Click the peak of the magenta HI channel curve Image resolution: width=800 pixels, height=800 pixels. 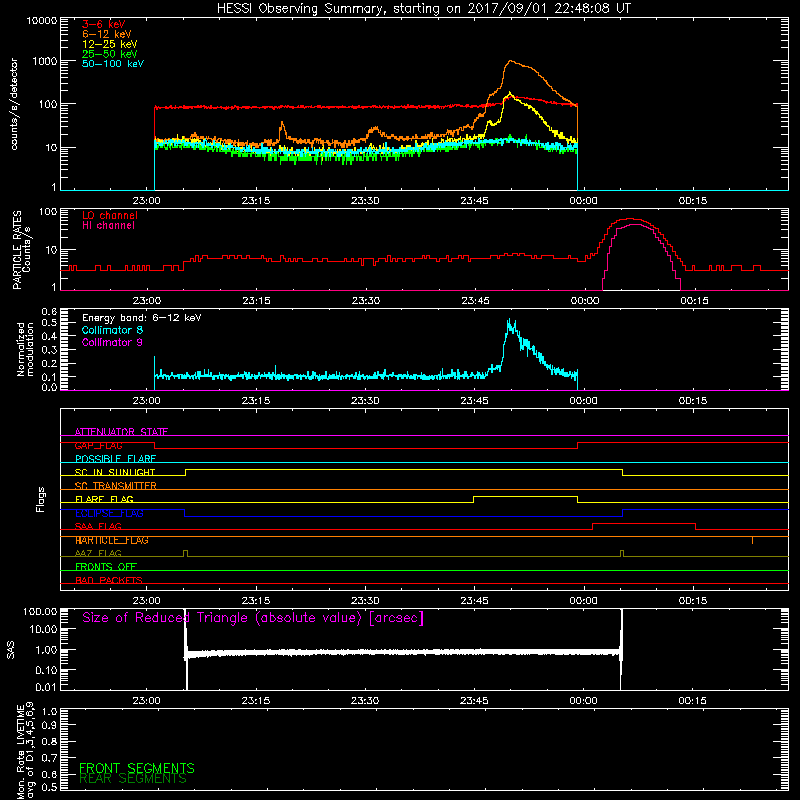[634, 224]
